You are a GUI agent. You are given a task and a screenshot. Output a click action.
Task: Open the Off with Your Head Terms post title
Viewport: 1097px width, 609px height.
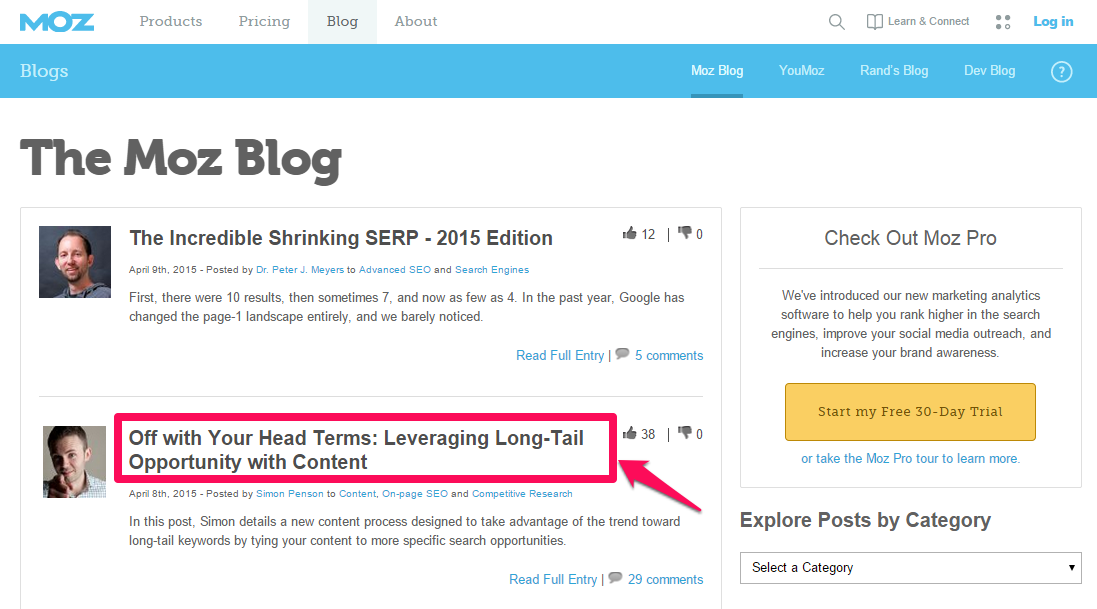pos(356,450)
